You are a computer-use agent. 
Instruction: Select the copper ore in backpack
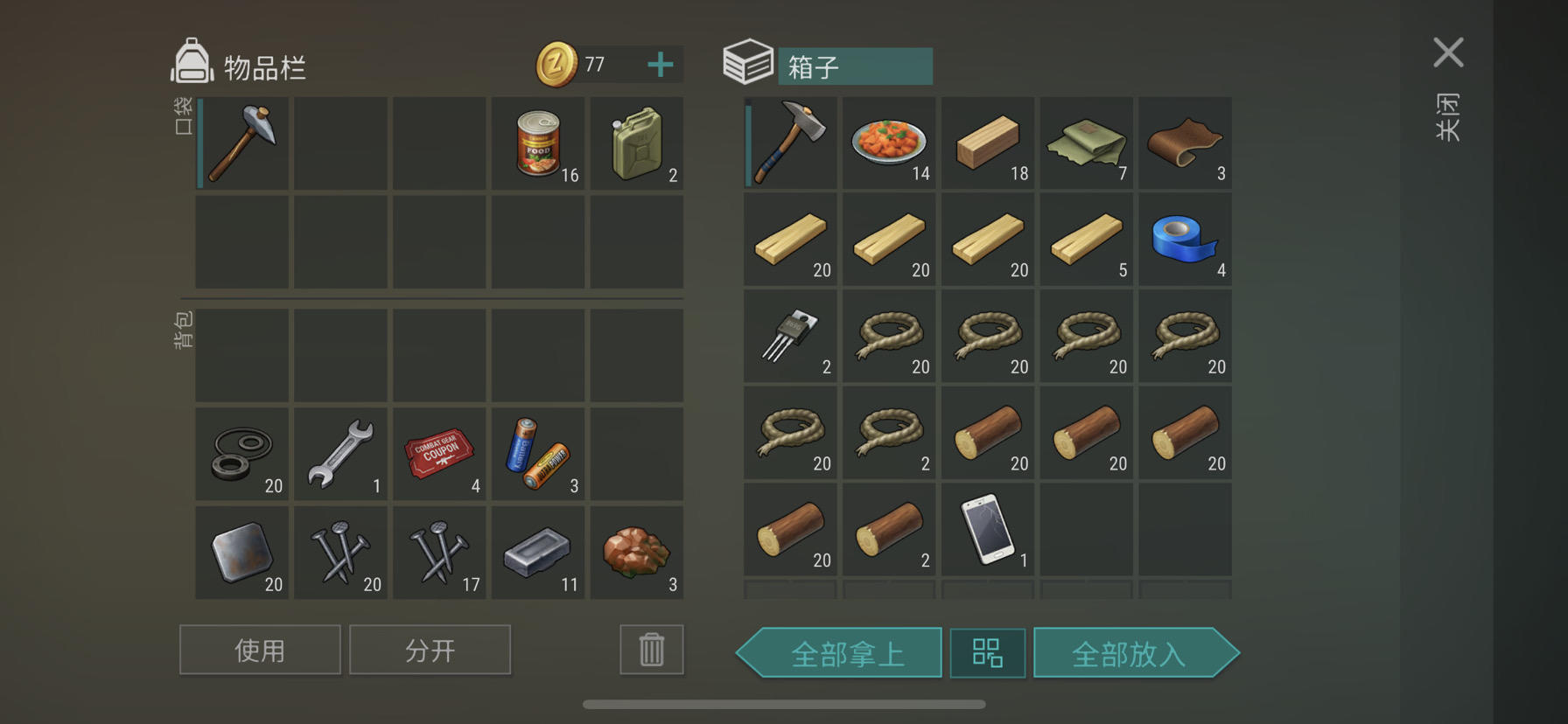click(x=637, y=553)
